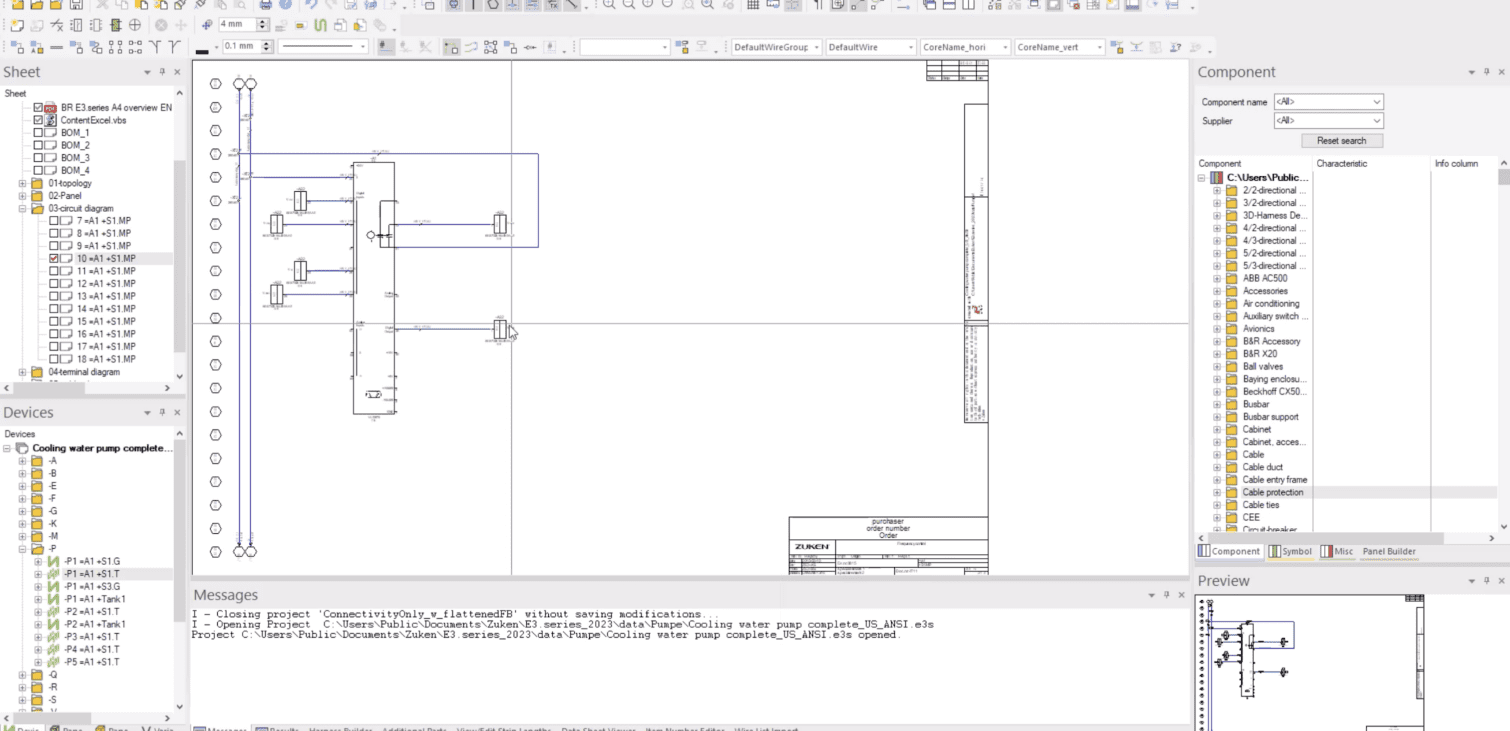Click the help question mark icon
The image size is (1510, 731).
285,5
